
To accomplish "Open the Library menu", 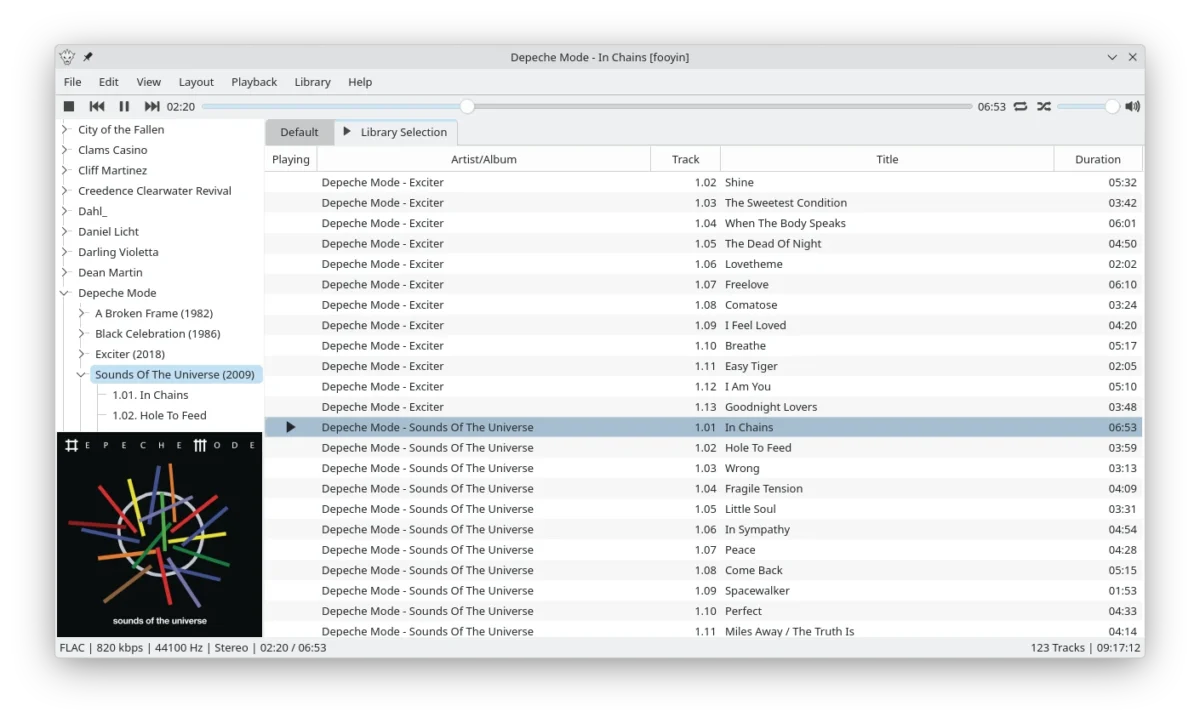I will [313, 82].
